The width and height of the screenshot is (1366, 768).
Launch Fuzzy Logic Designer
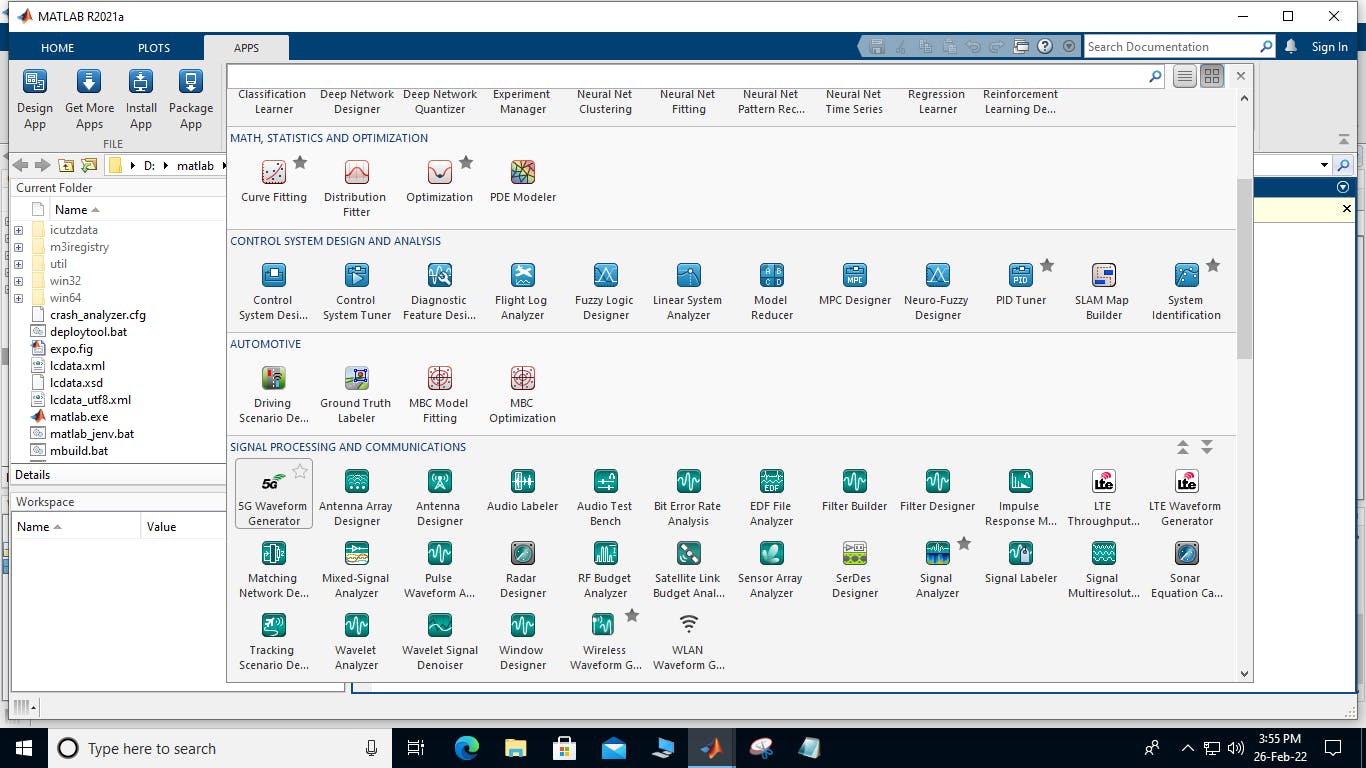pos(605,290)
